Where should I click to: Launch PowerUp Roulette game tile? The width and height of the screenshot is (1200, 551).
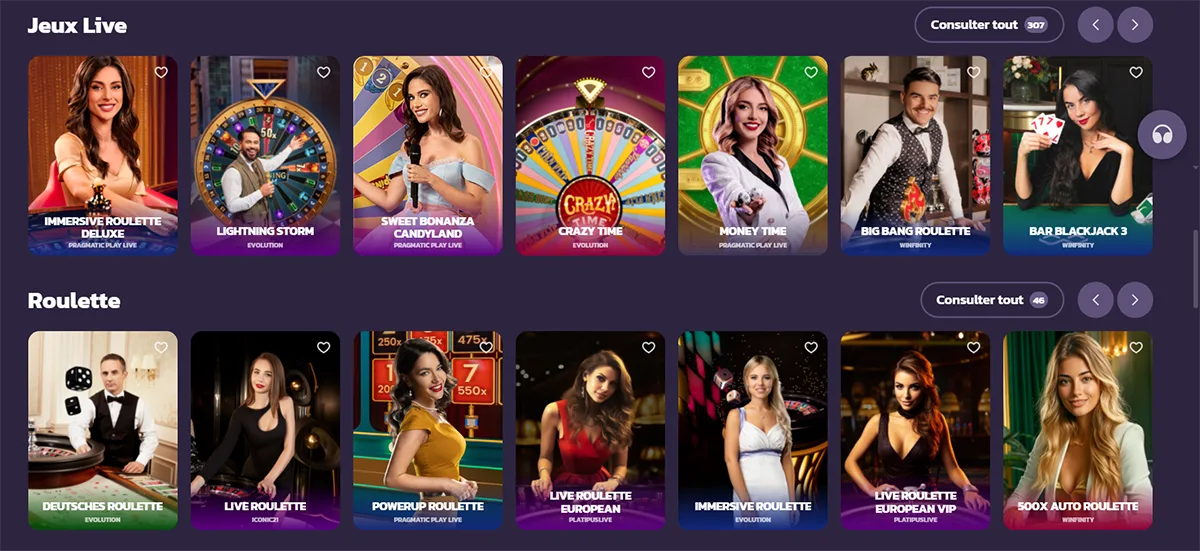coord(428,430)
